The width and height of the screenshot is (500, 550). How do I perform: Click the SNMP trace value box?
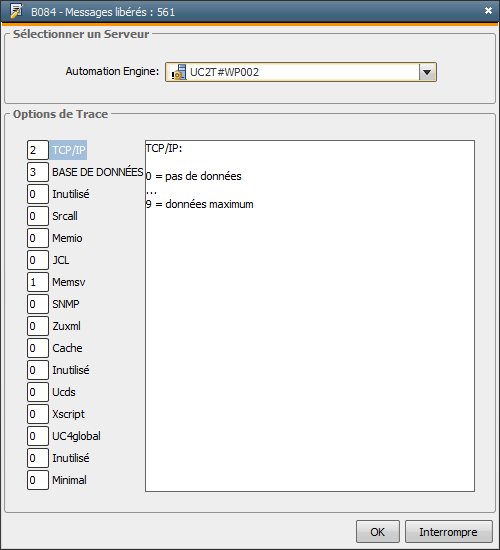38,304
